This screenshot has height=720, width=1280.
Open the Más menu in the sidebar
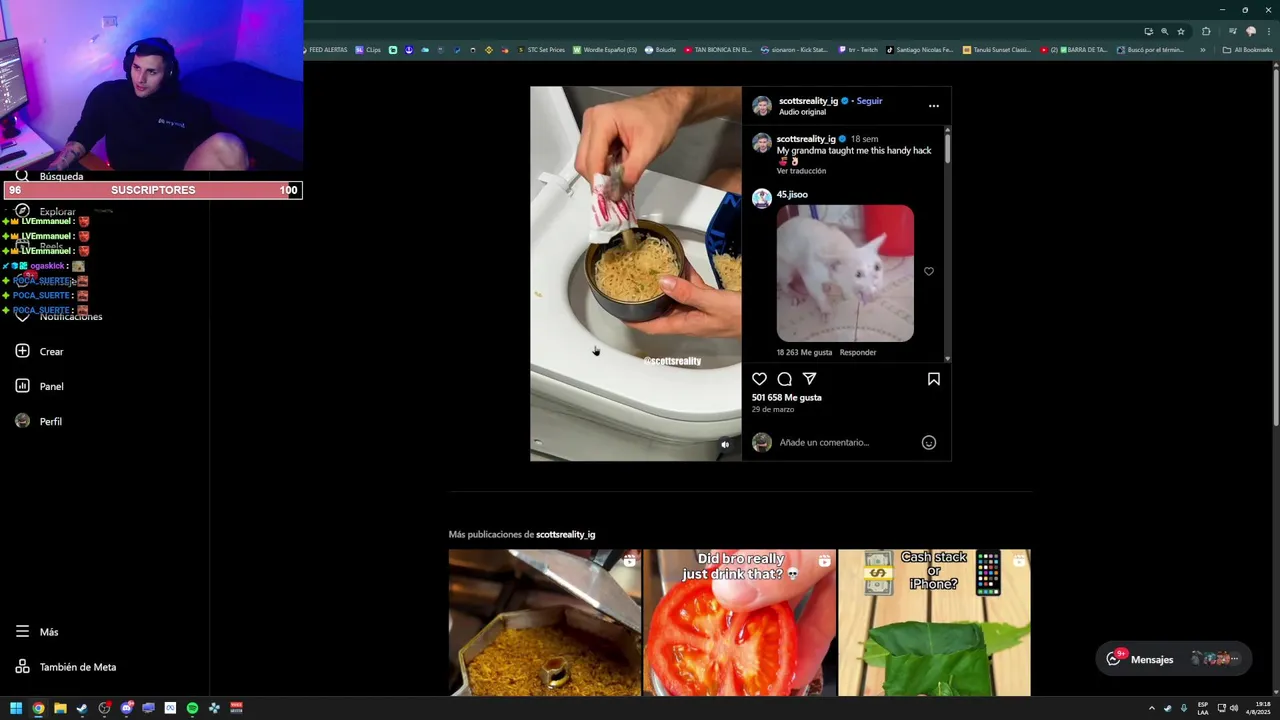click(37, 632)
